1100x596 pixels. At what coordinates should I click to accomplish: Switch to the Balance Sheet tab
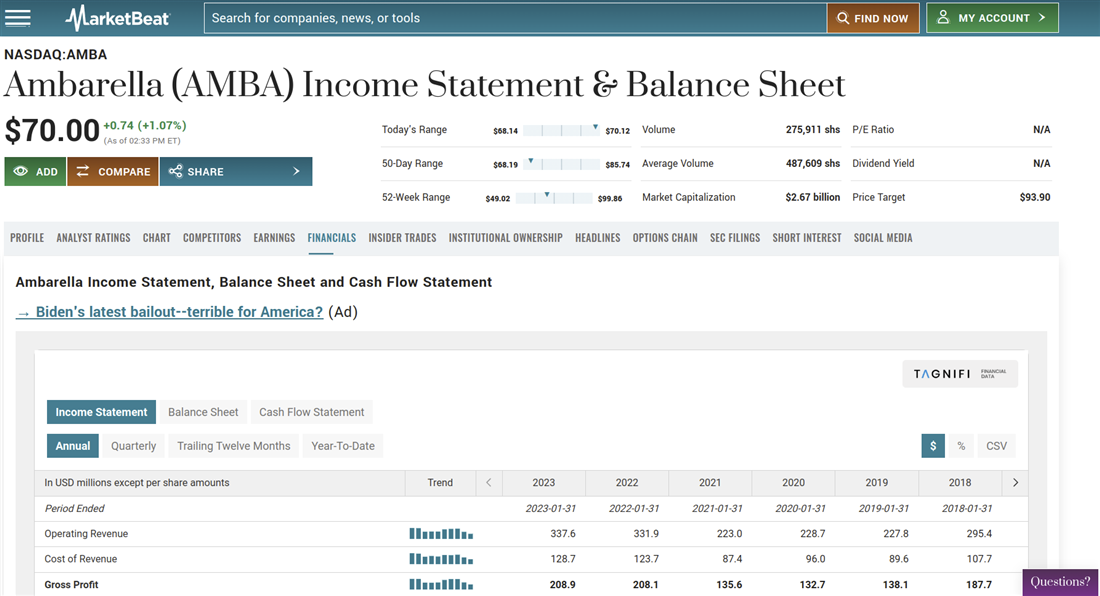click(203, 412)
